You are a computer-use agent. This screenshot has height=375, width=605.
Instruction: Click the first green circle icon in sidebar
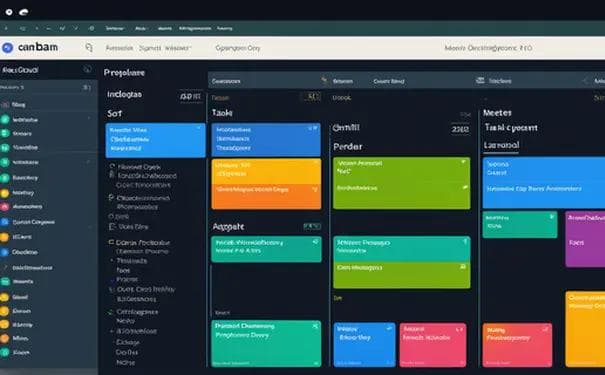coord(5,120)
